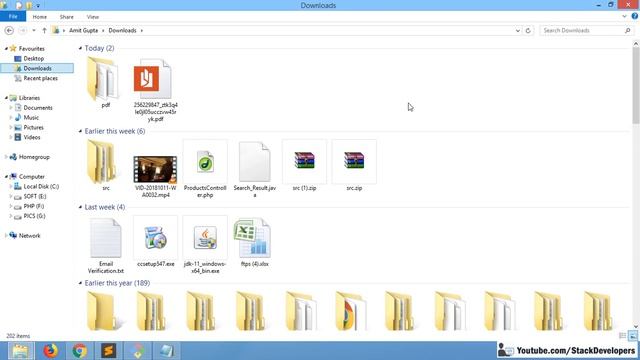Select the jdk-11 windows exe icon
This screenshot has height=360, width=640.
(x=205, y=238)
